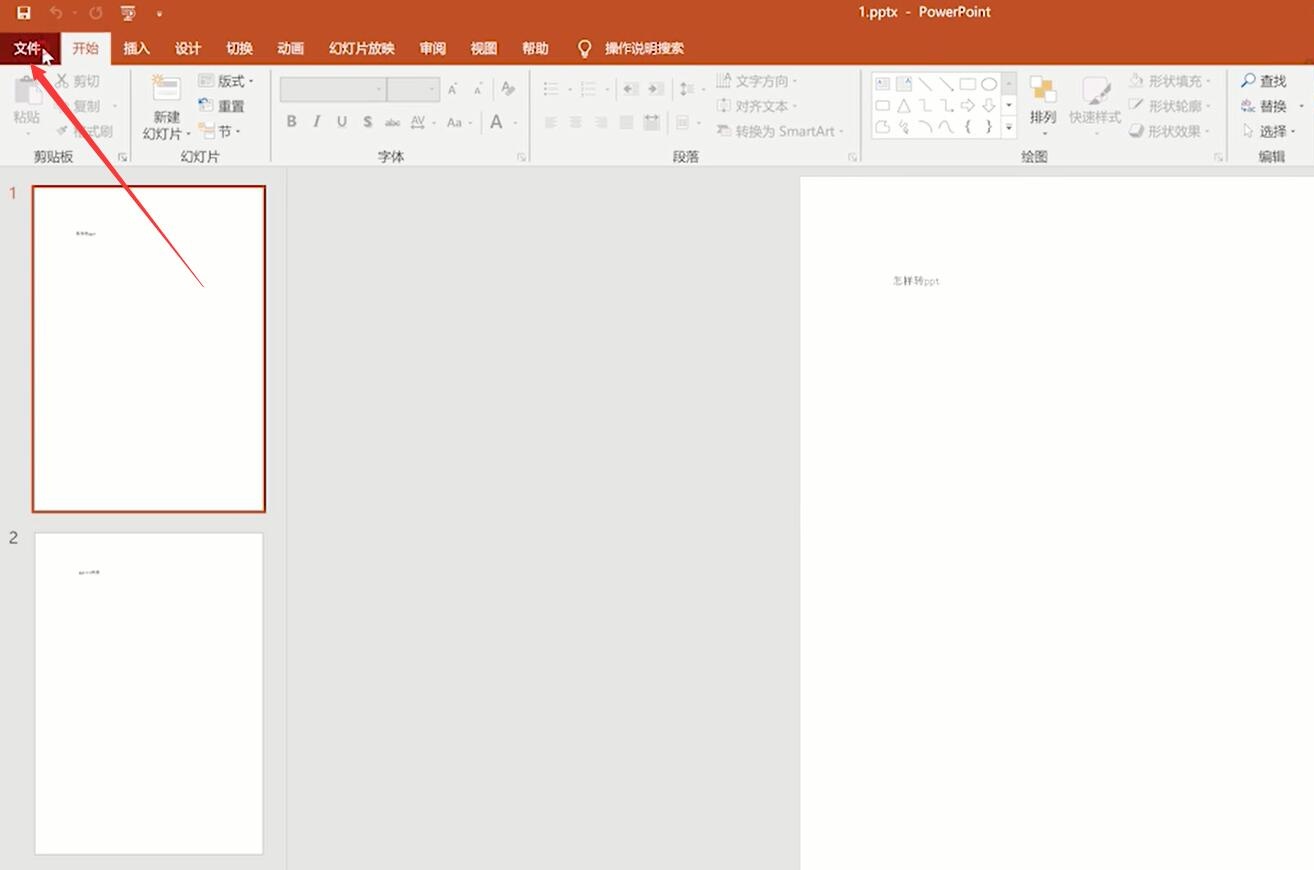Image resolution: width=1314 pixels, height=870 pixels.
Task: Click the Undo arrow in quick access toolbar
Action: pos(56,13)
